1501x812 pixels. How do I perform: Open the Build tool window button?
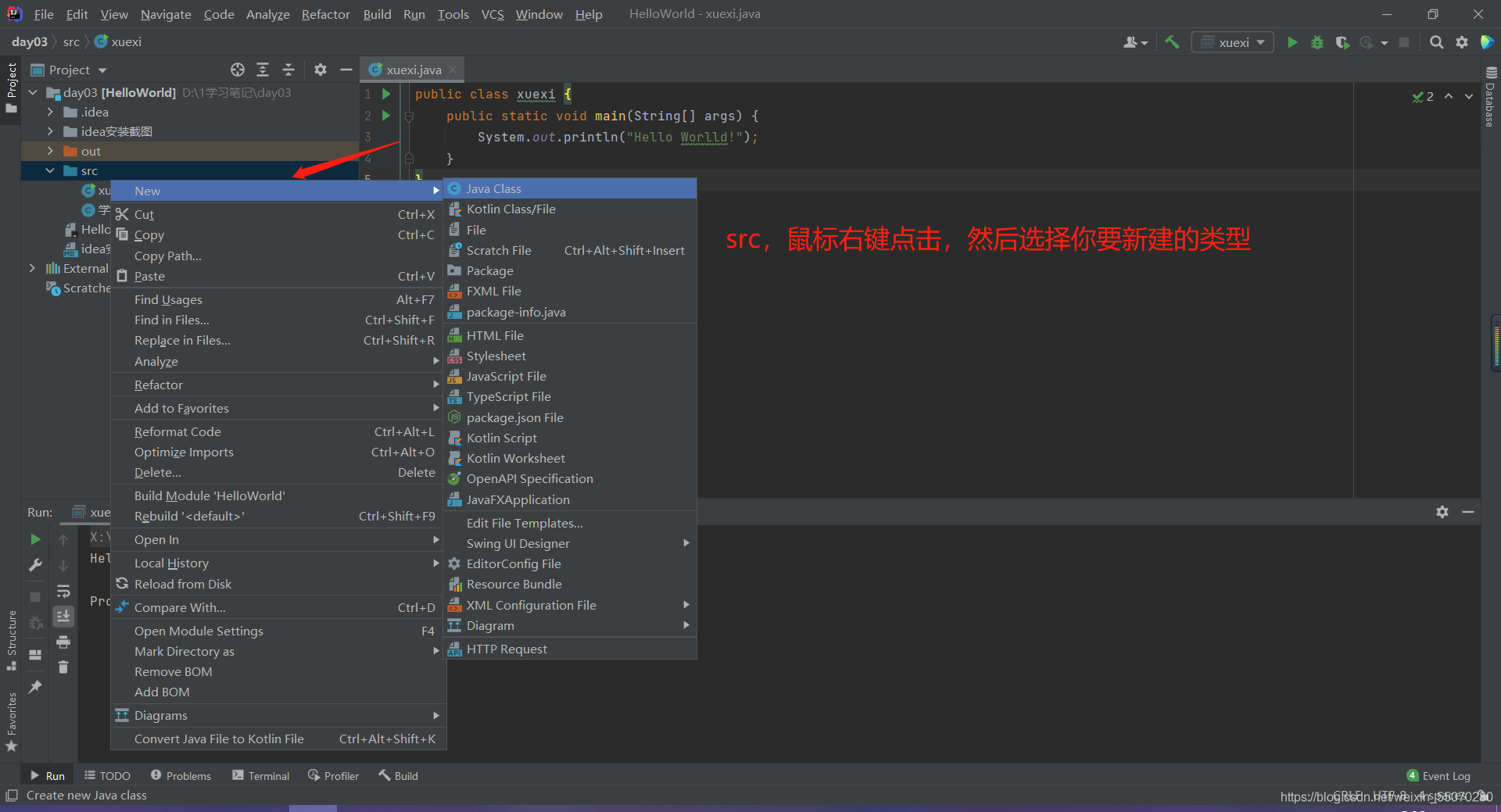point(399,775)
